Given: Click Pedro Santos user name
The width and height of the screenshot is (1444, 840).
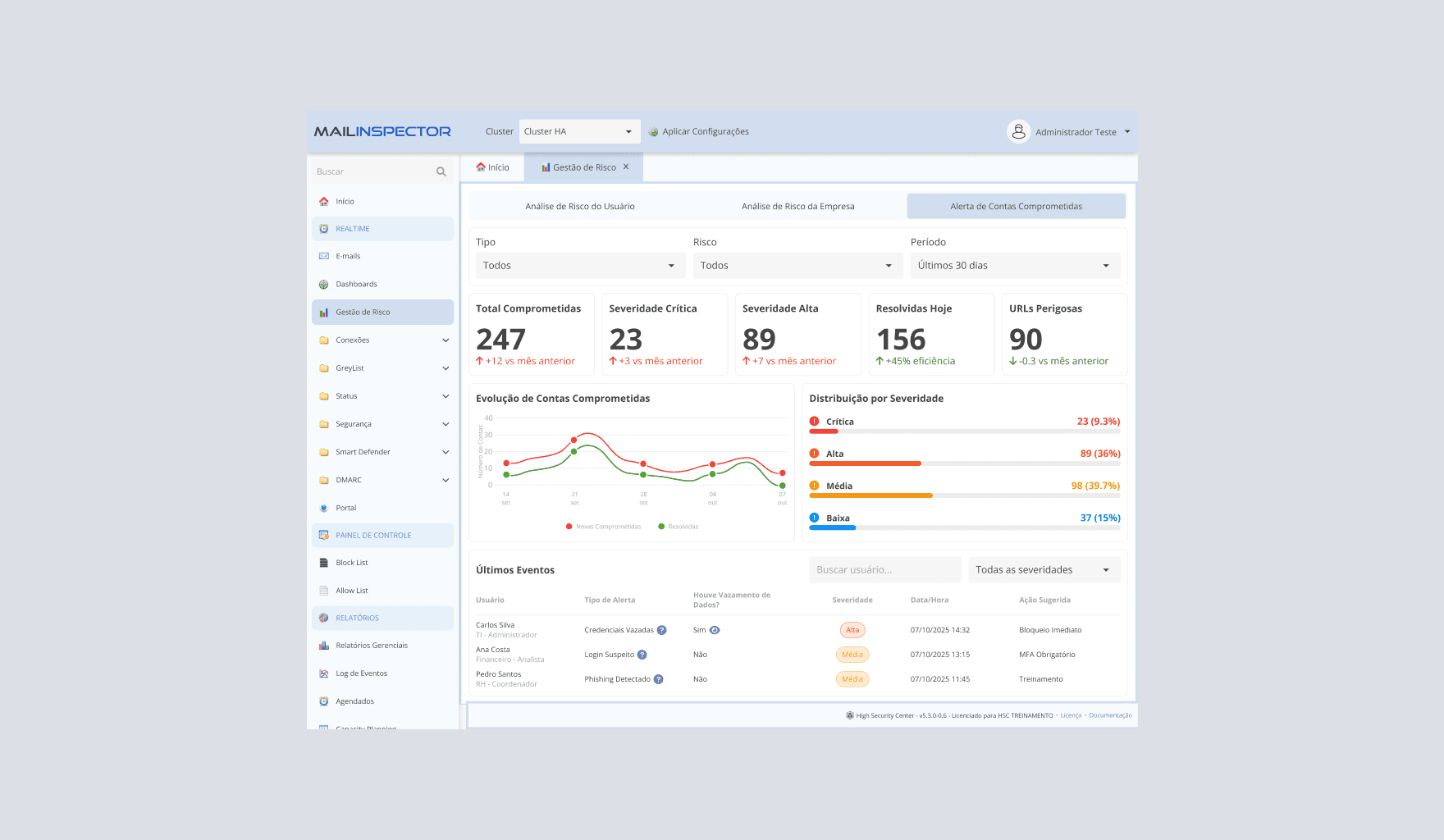Looking at the screenshot, I should pos(499,674).
